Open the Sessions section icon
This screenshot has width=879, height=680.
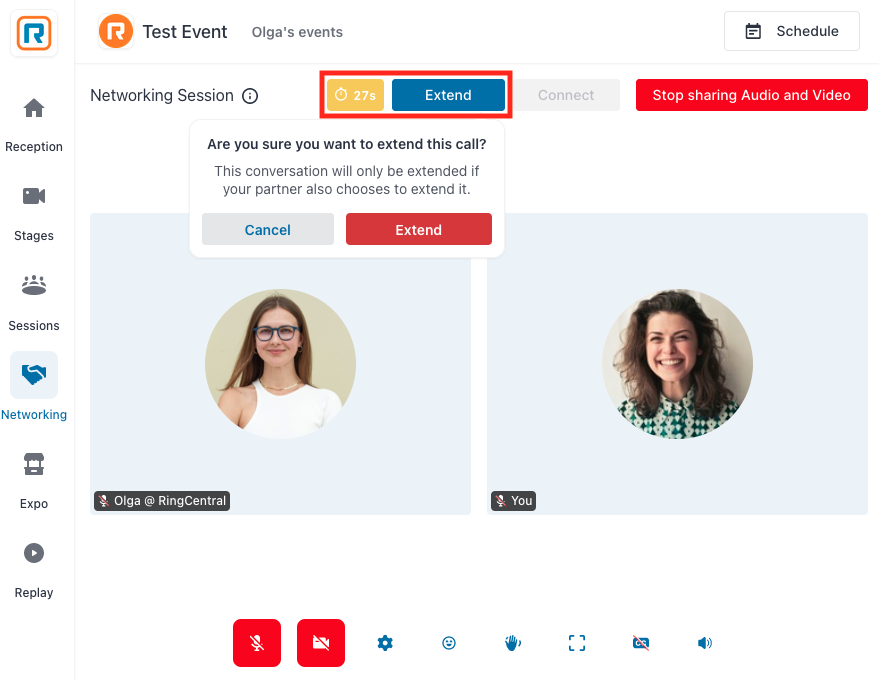pos(34,285)
